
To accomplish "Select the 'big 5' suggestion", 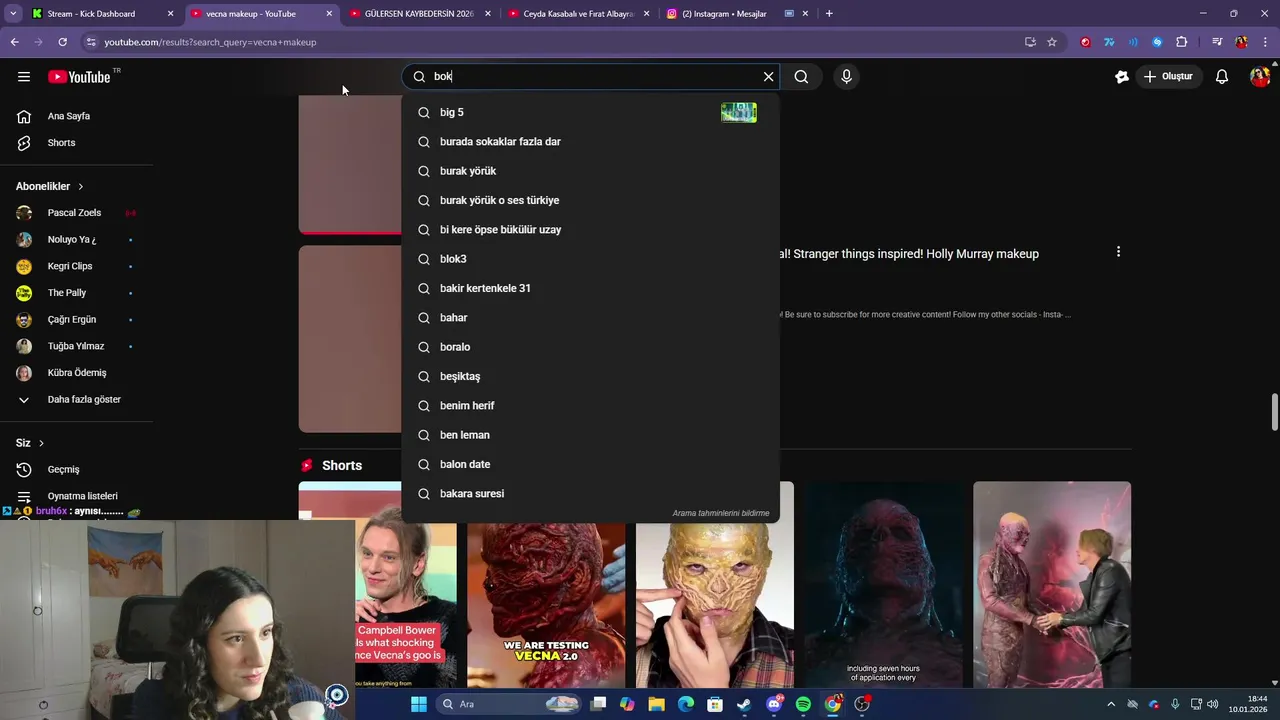I will (x=590, y=113).
